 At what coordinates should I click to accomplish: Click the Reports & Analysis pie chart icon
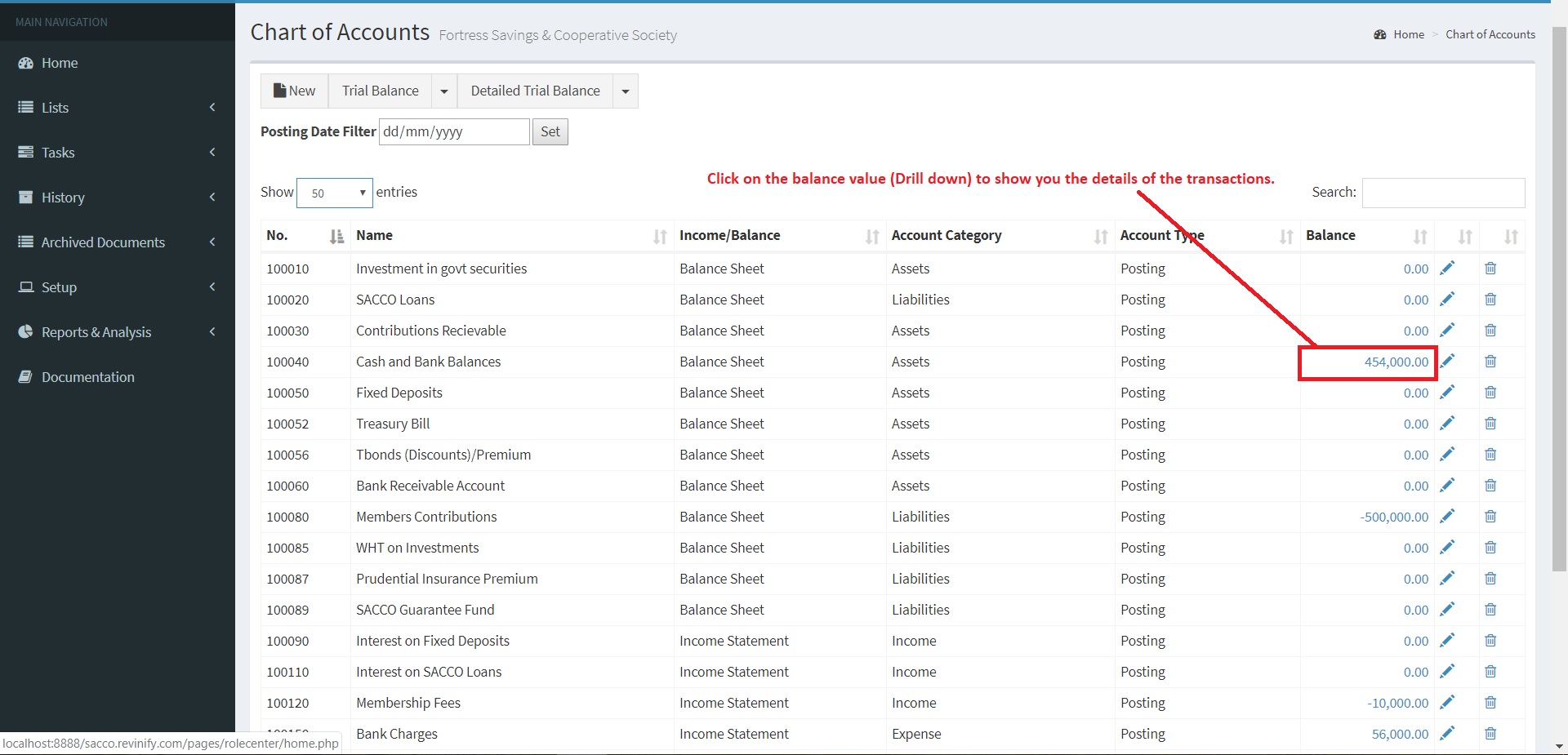coord(24,331)
